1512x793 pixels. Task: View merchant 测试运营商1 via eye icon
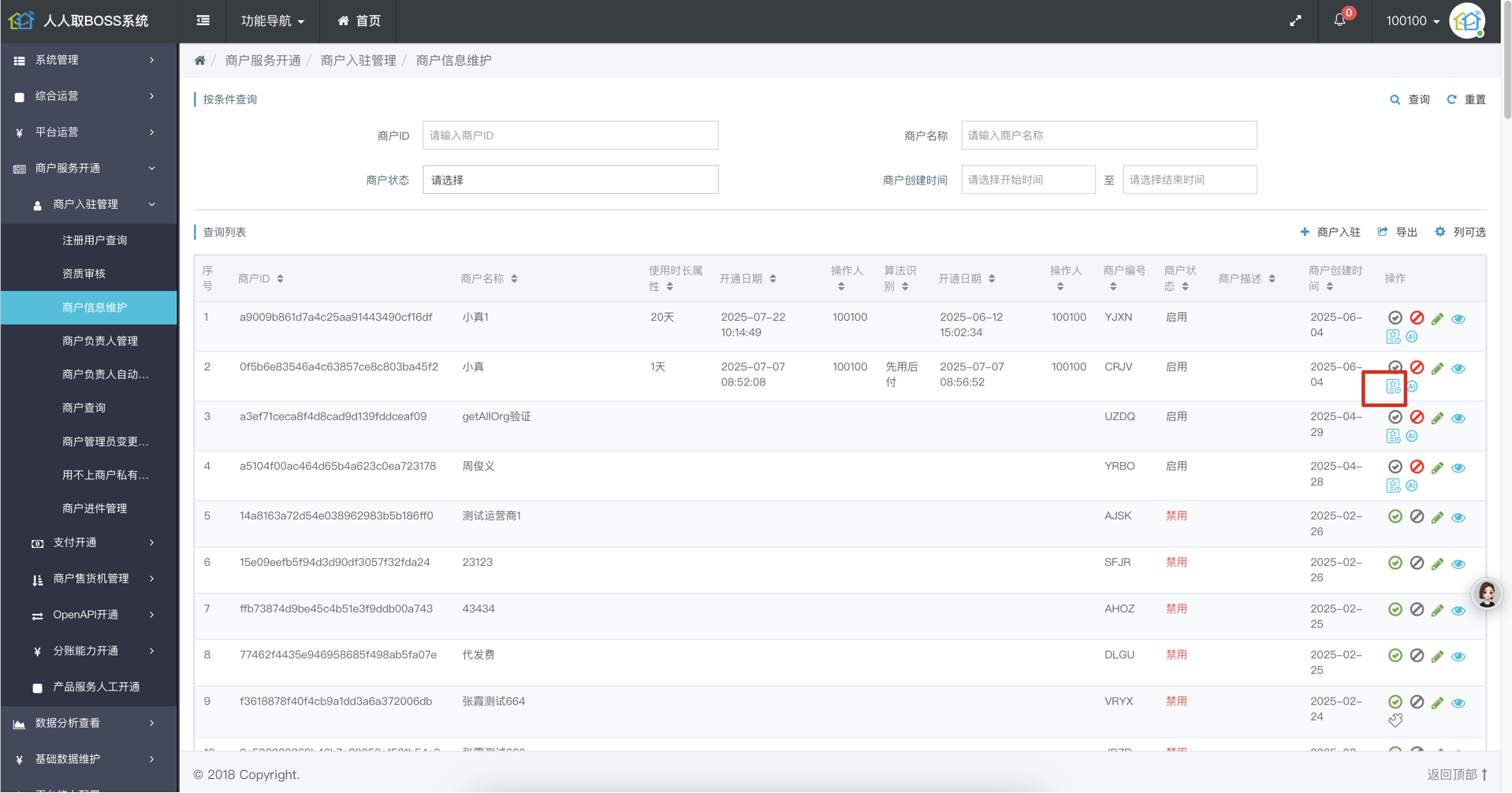click(1458, 518)
